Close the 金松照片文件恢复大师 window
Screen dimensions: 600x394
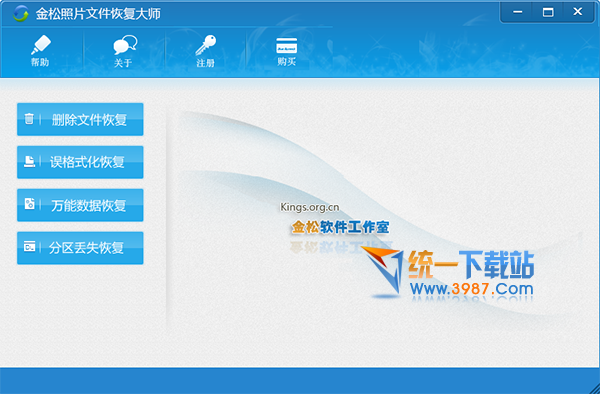[x=578, y=12]
